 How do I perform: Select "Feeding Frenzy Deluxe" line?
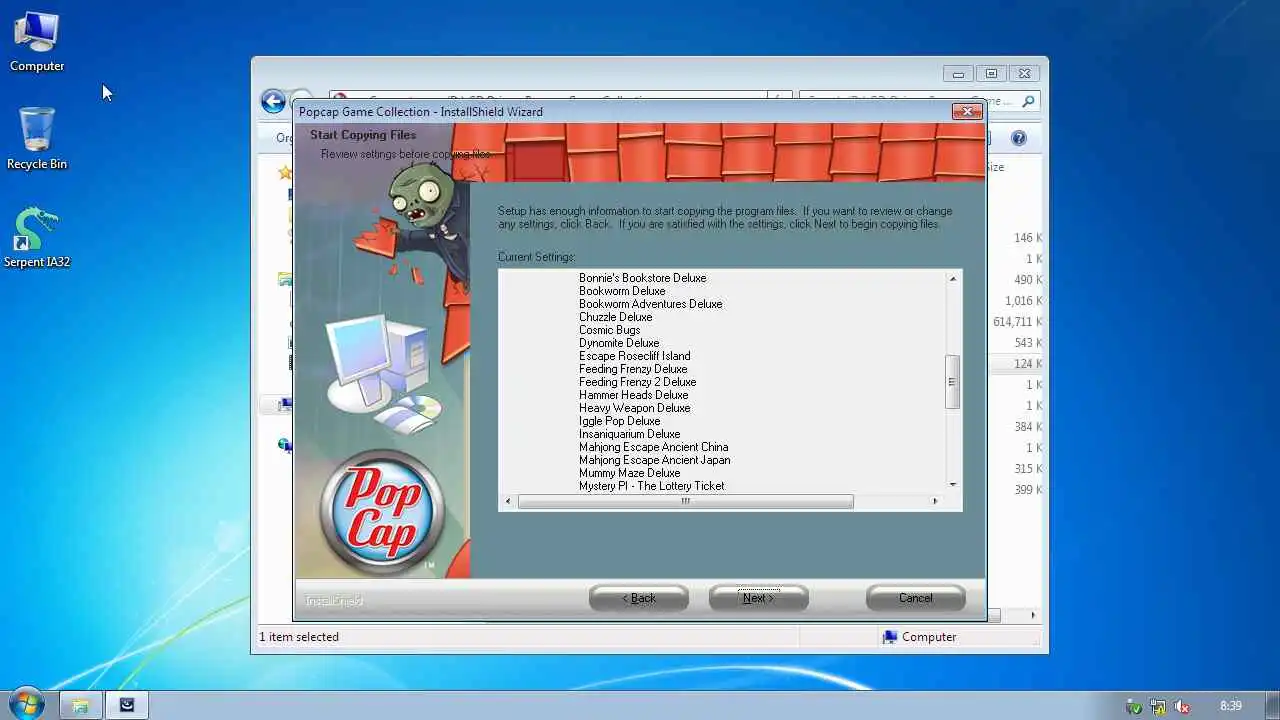click(x=633, y=369)
